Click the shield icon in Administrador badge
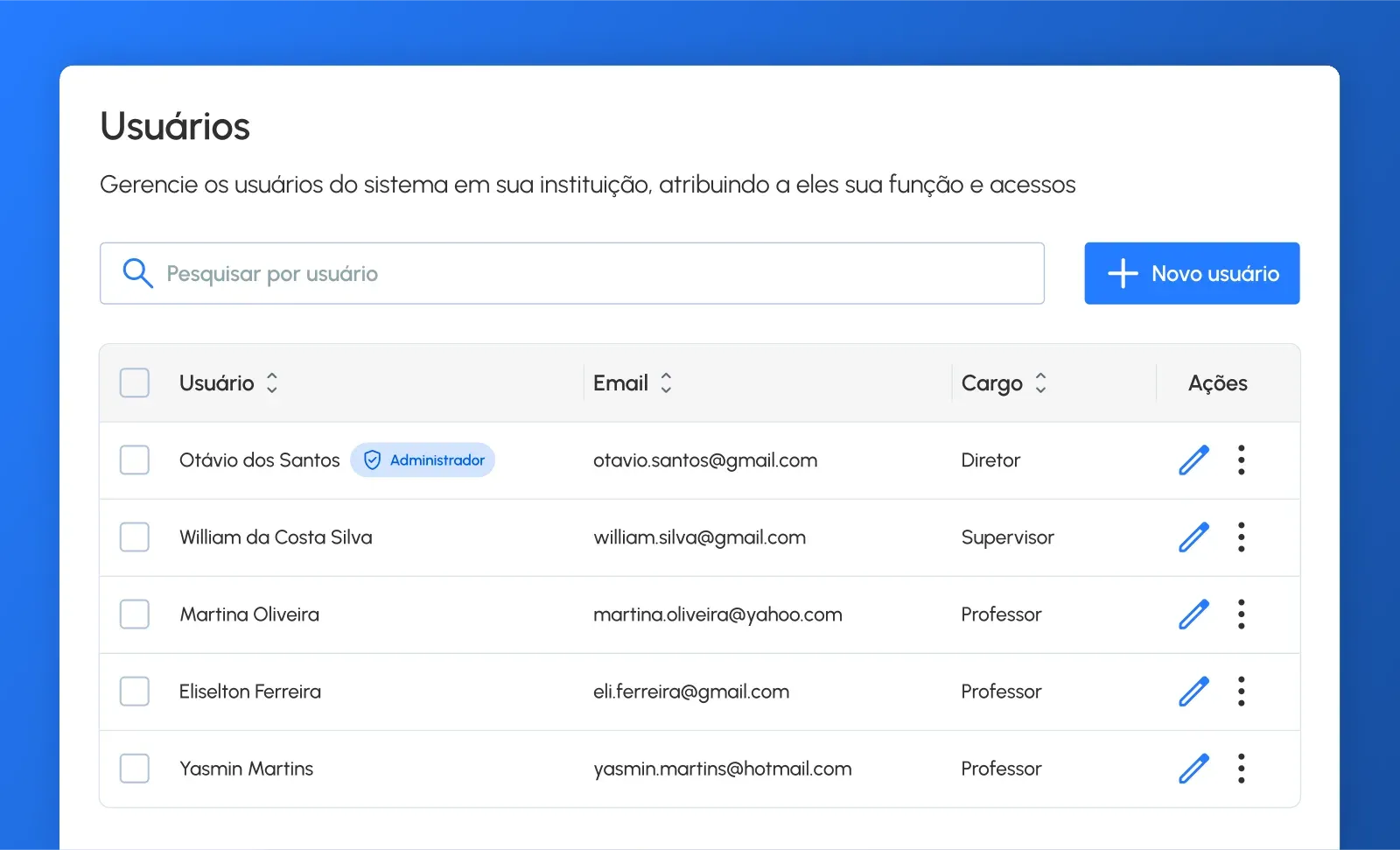 372,460
